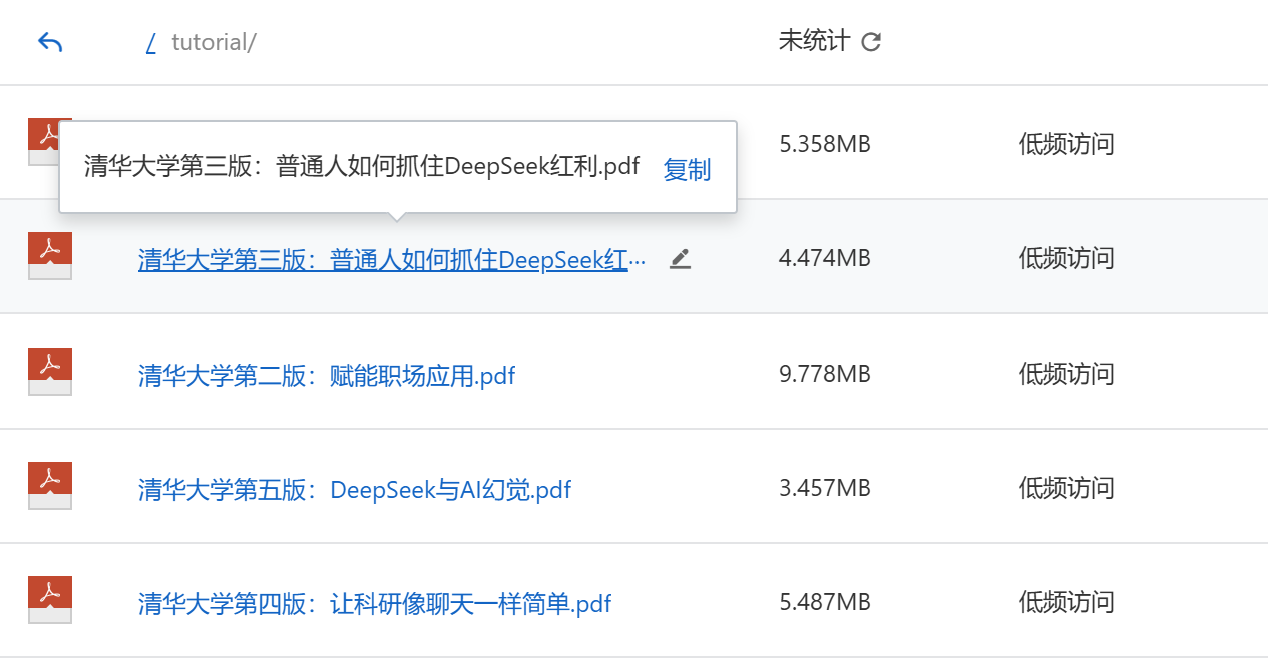Click 低频访问 in the 5.487MB row
This screenshot has height=664, width=1268.
tap(1066, 602)
